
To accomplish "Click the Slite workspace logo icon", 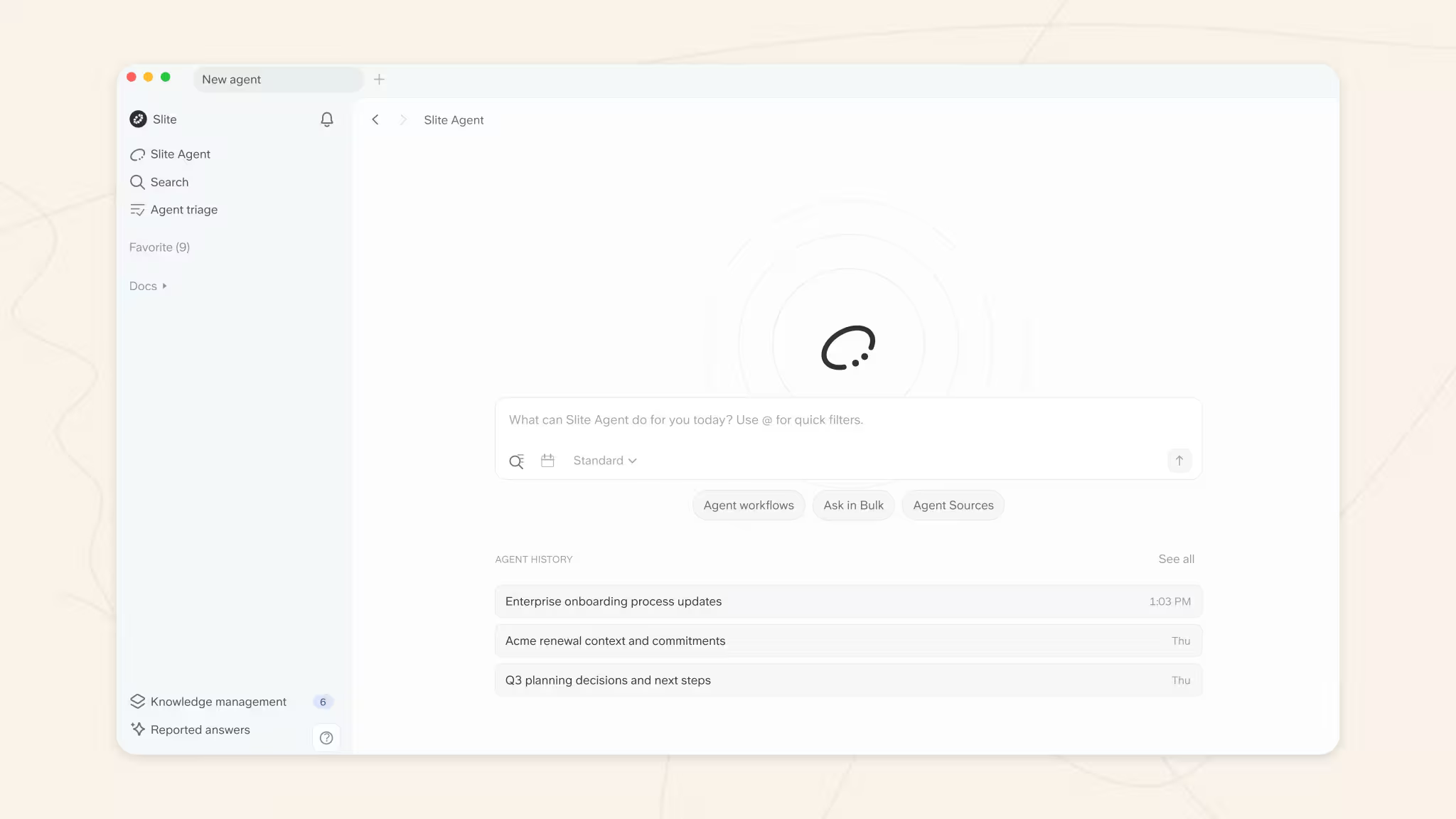I will (138, 119).
